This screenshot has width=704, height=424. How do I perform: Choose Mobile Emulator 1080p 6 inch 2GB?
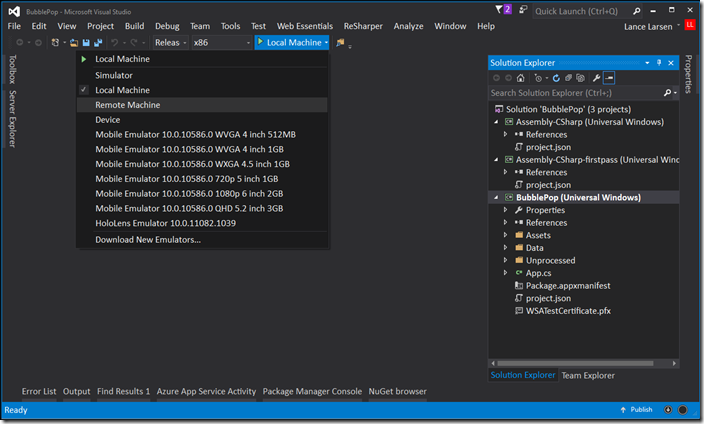click(202, 193)
